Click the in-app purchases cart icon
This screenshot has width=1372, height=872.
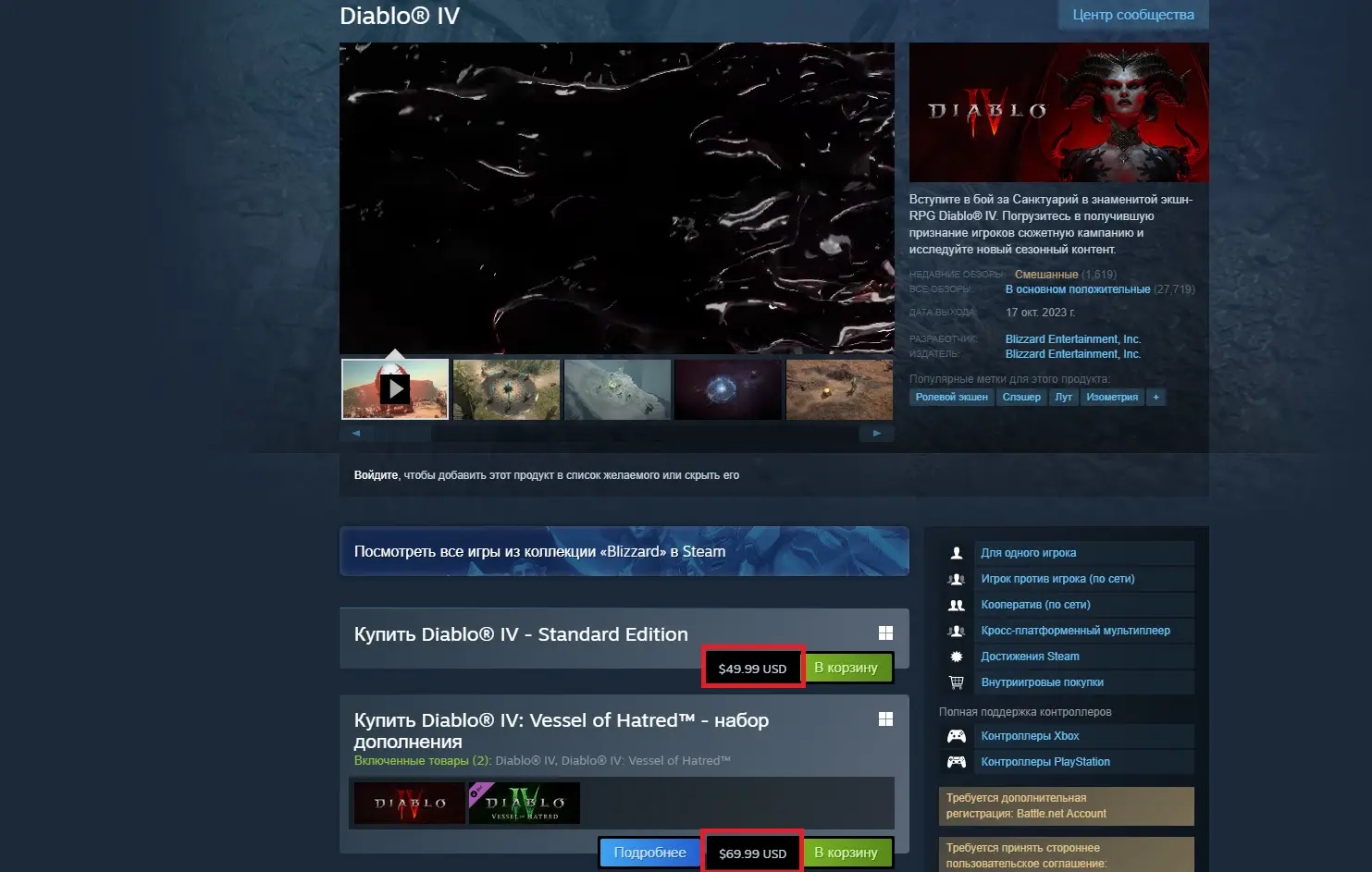click(x=957, y=682)
